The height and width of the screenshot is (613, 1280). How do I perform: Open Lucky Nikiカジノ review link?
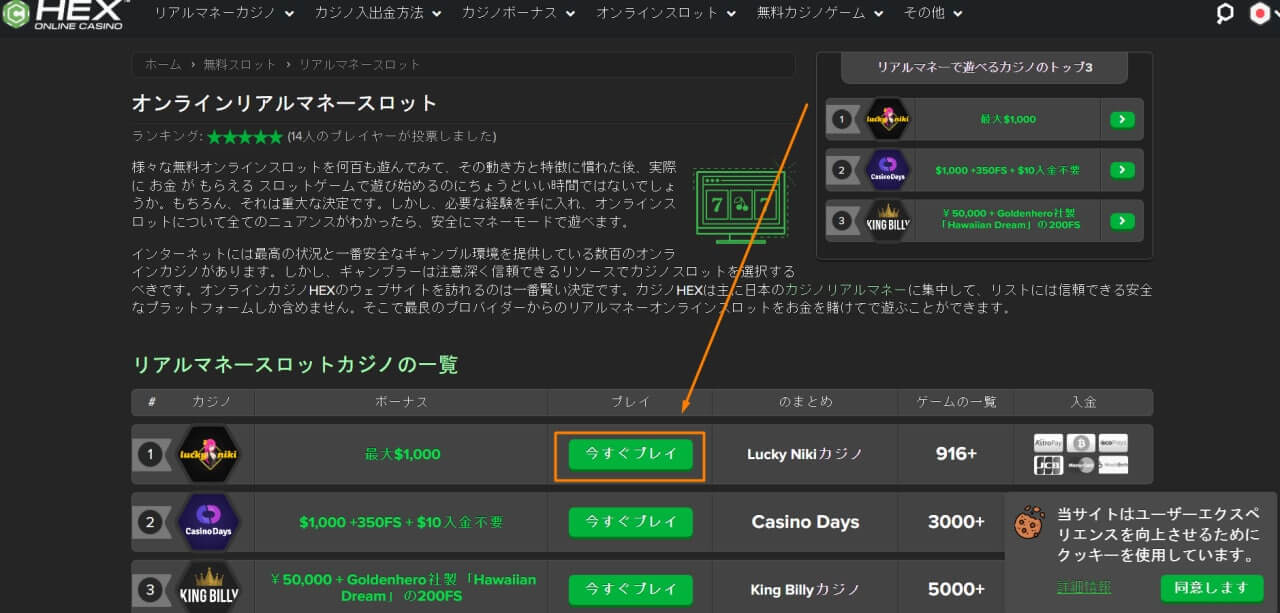pyautogui.click(x=805, y=454)
